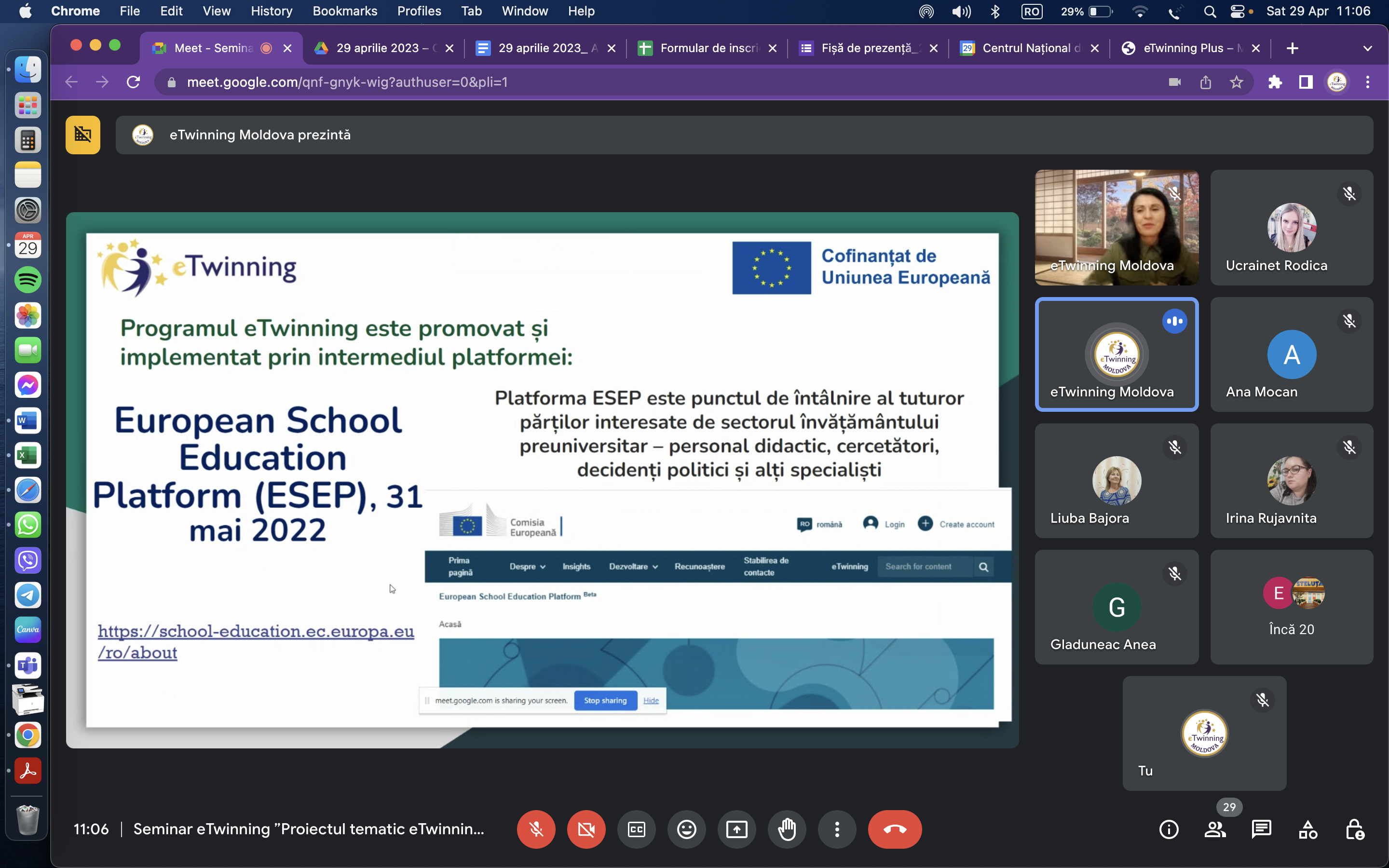Switch to Fișă de prezență tab

(x=868, y=48)
